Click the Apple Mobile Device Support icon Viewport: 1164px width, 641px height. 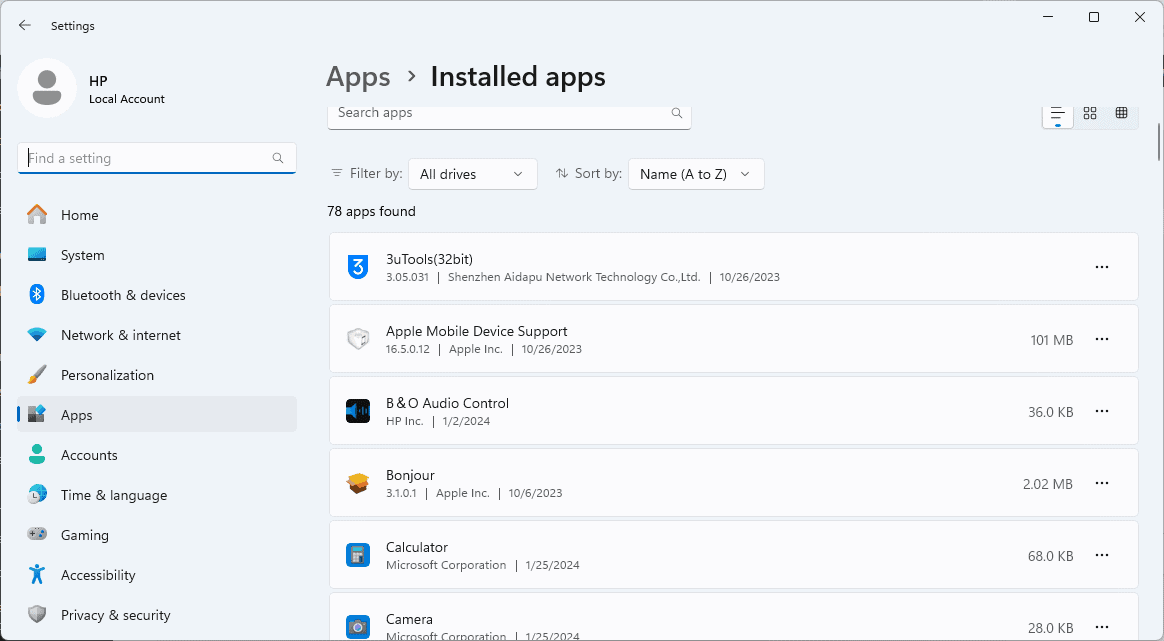(x=358, y=339)
